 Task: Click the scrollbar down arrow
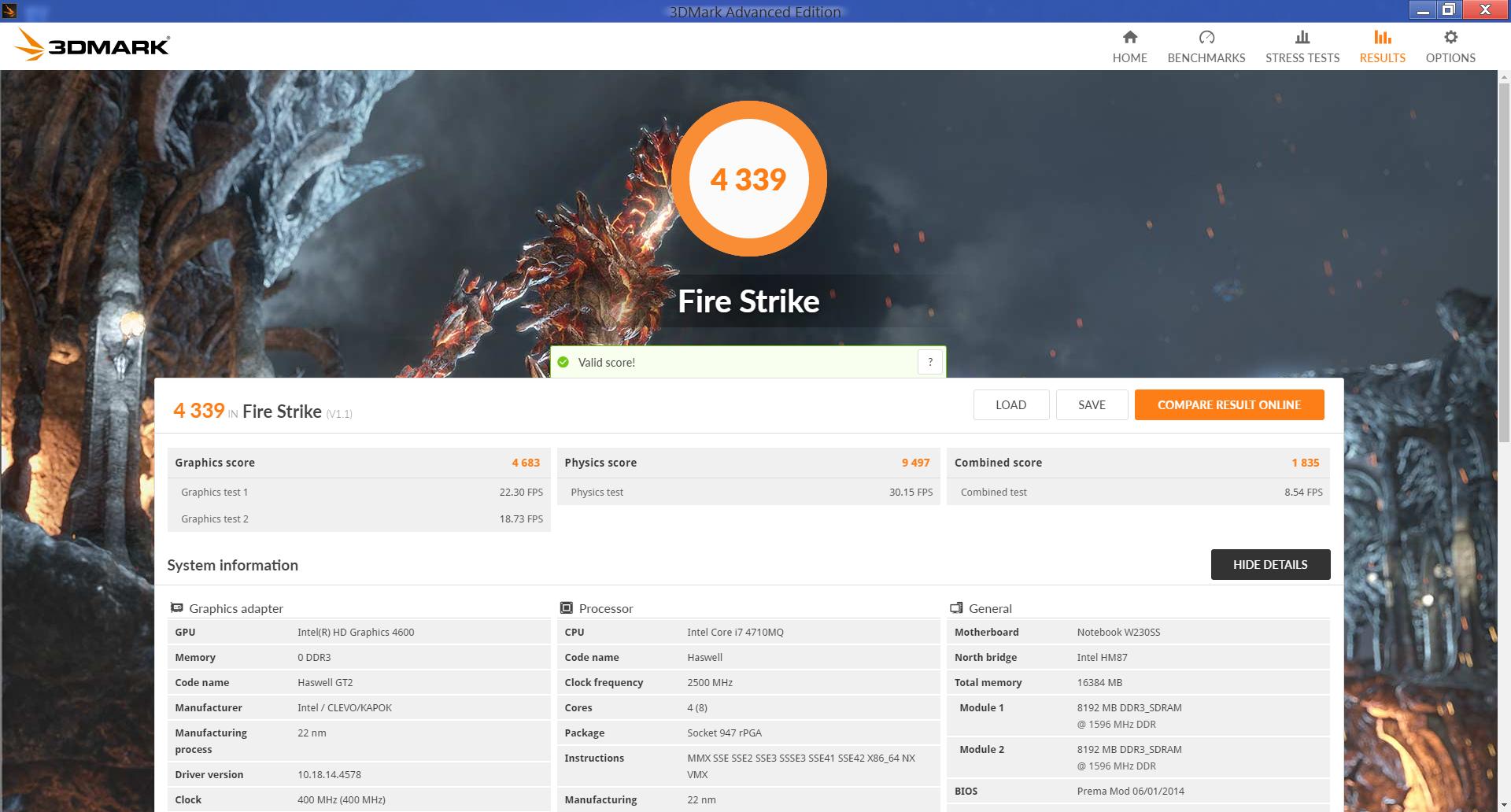tap(1504, 805)
